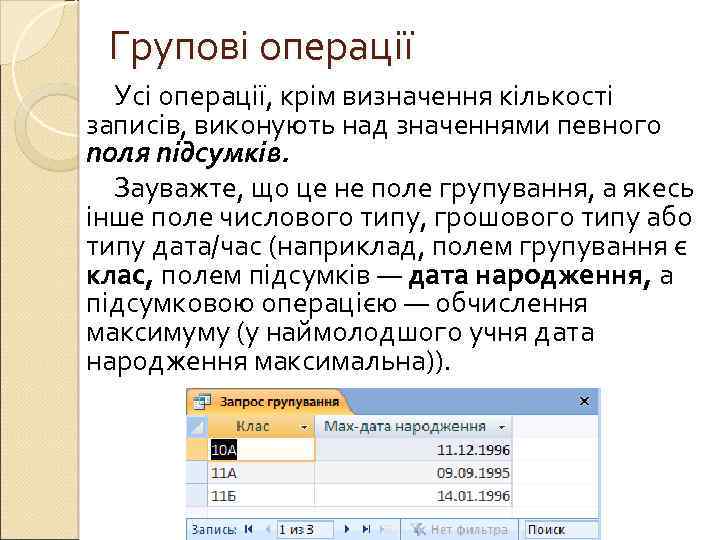Close the Запрос групування query window
This screenshot has height=540, width=720.
[584, 401]
